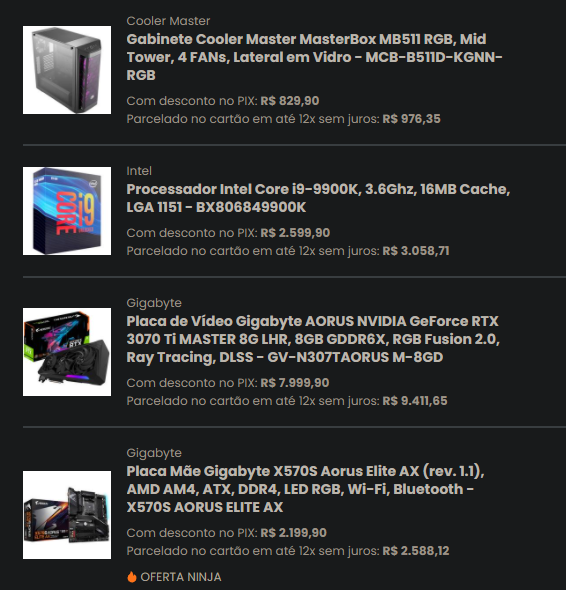Select the Gigabyte brand above the motherboard
This screenshot has height=590, width=566.
click(x=154, y=453)
